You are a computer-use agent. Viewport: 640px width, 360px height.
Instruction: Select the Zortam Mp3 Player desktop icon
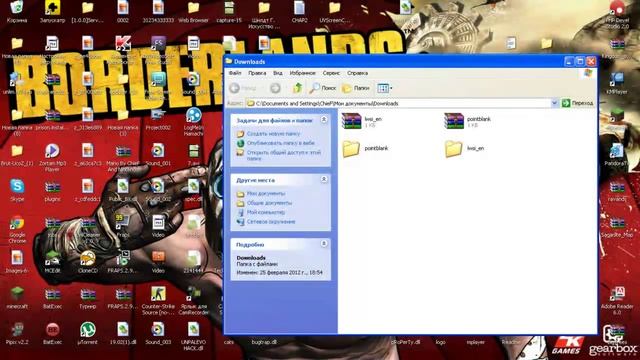tap(52, 157)
